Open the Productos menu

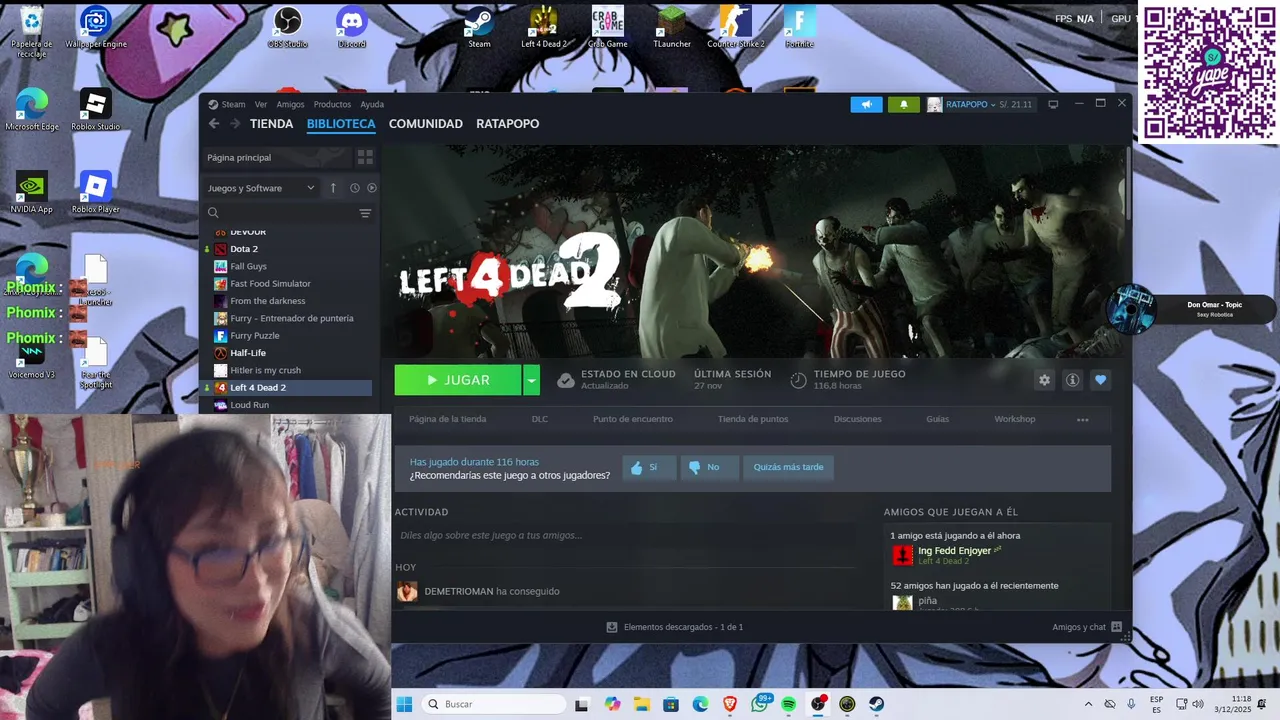point(332,104)
